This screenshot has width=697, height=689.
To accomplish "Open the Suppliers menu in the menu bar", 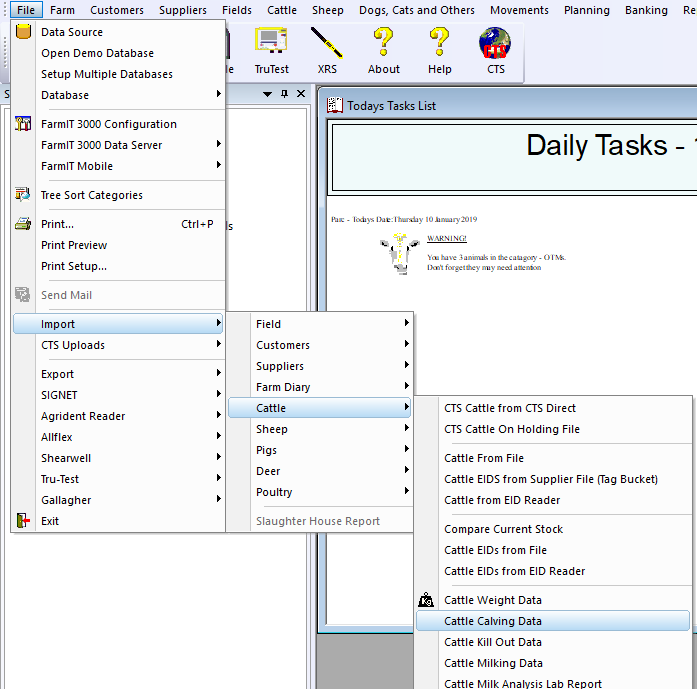I will coord(183,10).
